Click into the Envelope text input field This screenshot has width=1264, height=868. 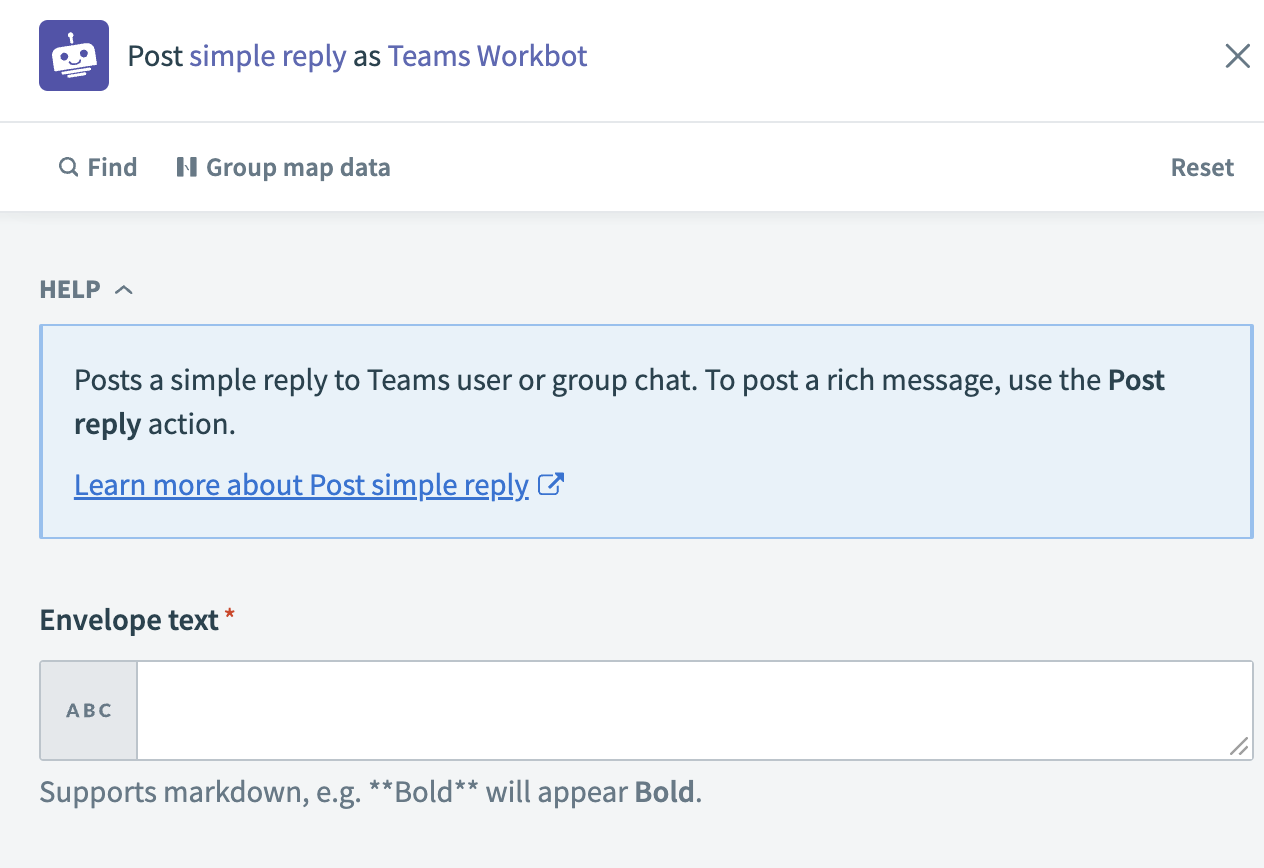pyautogui.click(x=694, y=711)
